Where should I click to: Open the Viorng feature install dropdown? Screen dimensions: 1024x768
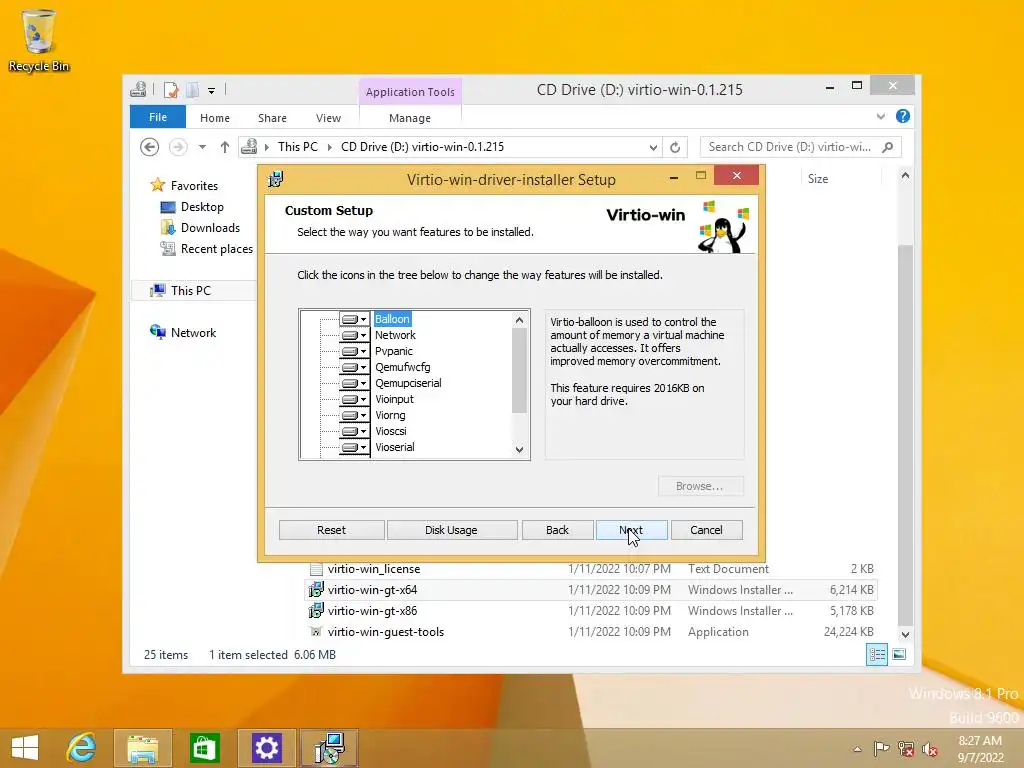(x=354, y=415)
